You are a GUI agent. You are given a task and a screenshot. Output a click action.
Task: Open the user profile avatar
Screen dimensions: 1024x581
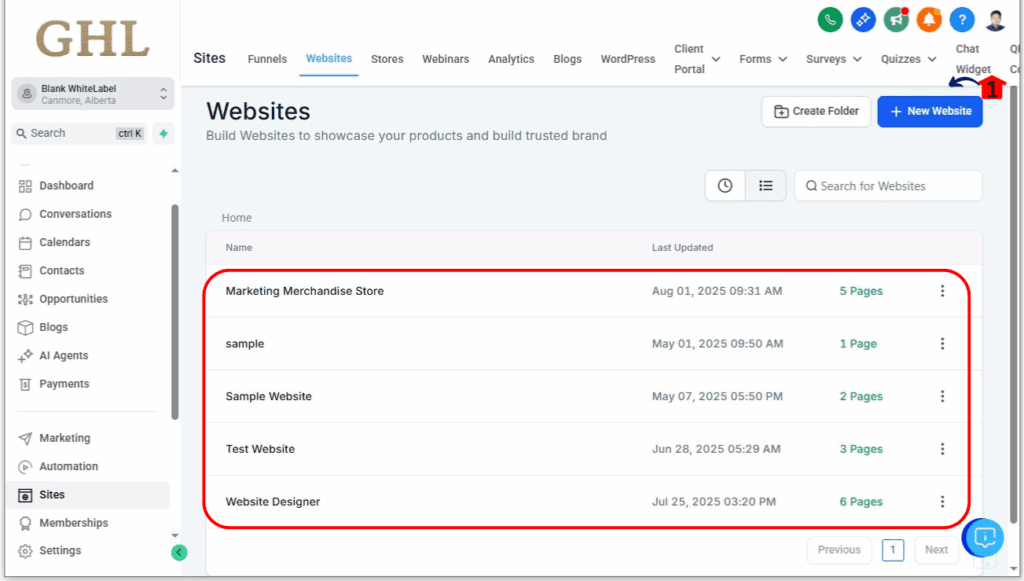coord(995,20)
